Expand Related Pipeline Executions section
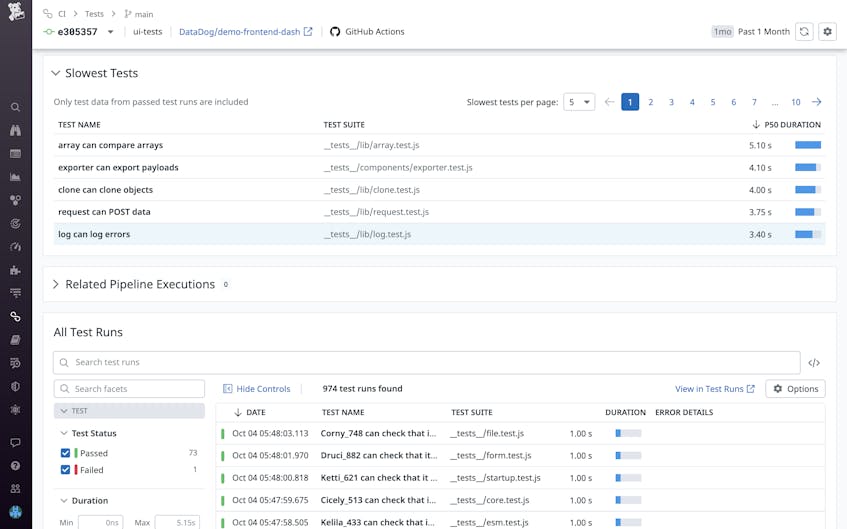This screenshot has height=529, width=847. point(56,284)
